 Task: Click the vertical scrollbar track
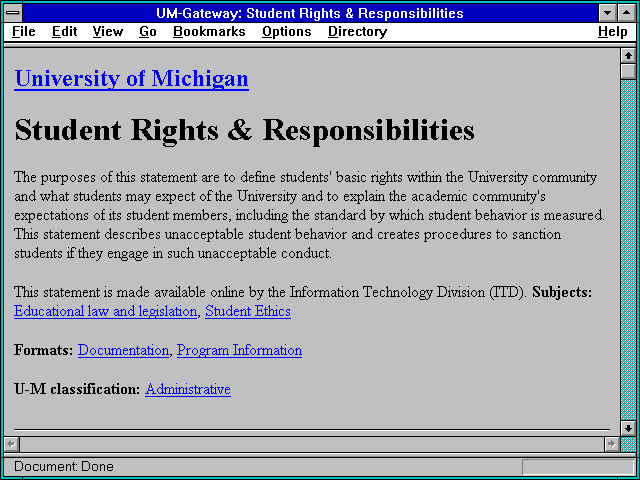tap(629, 250)
